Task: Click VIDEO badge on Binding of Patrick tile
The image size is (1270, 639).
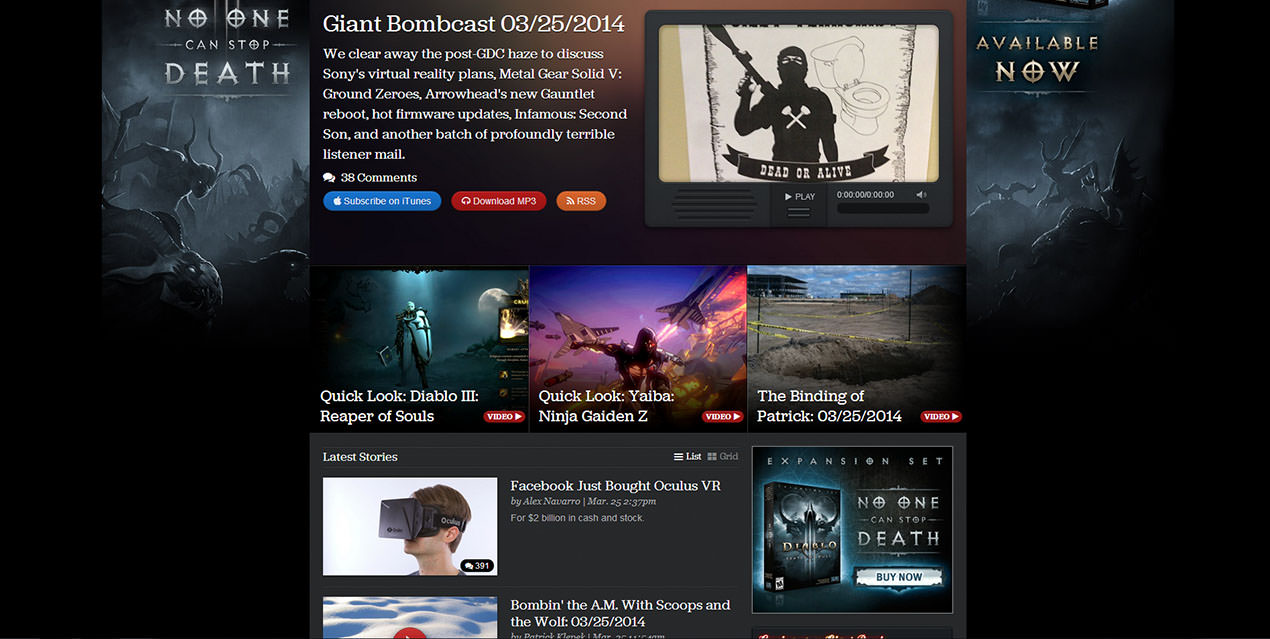Action: coord(941,416)
